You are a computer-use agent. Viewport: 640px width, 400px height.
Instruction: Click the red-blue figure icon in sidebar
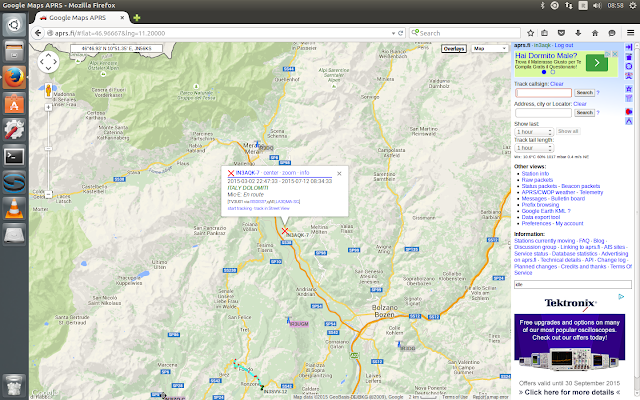[x=629, y=76]
